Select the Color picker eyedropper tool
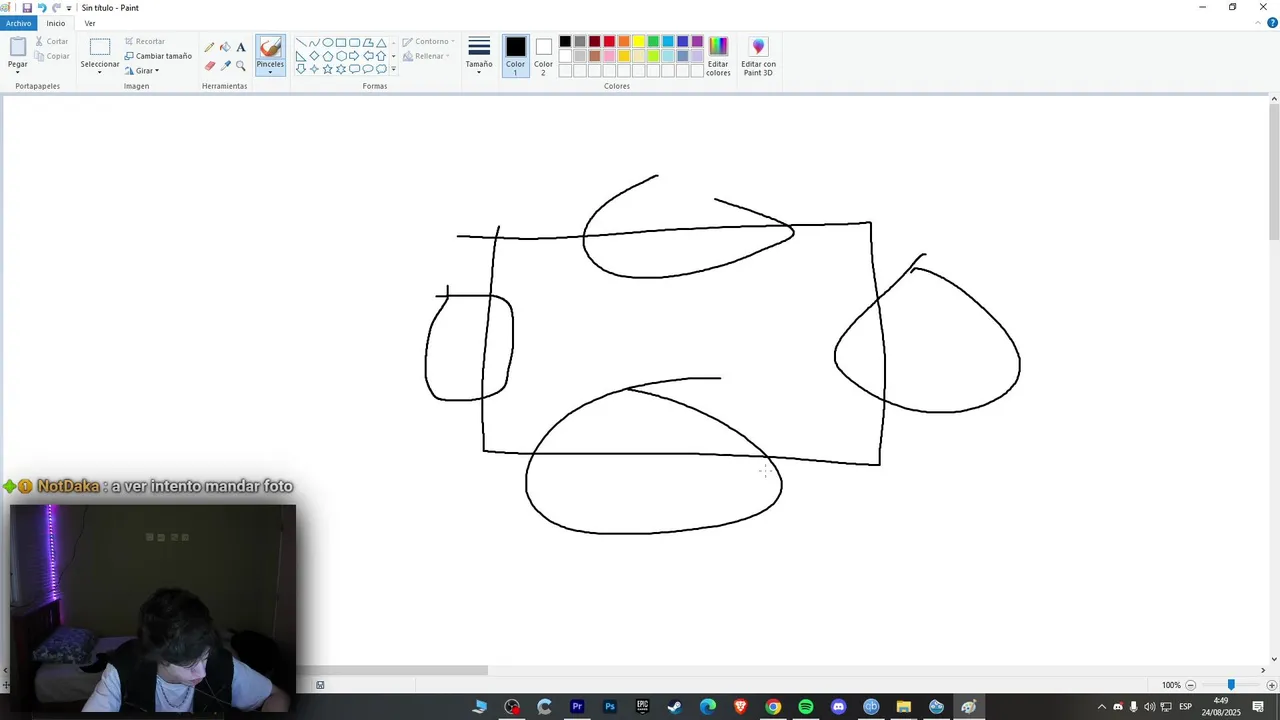Screen dimensions: 1280x720 pyautogui.click(x=225, y=66)
